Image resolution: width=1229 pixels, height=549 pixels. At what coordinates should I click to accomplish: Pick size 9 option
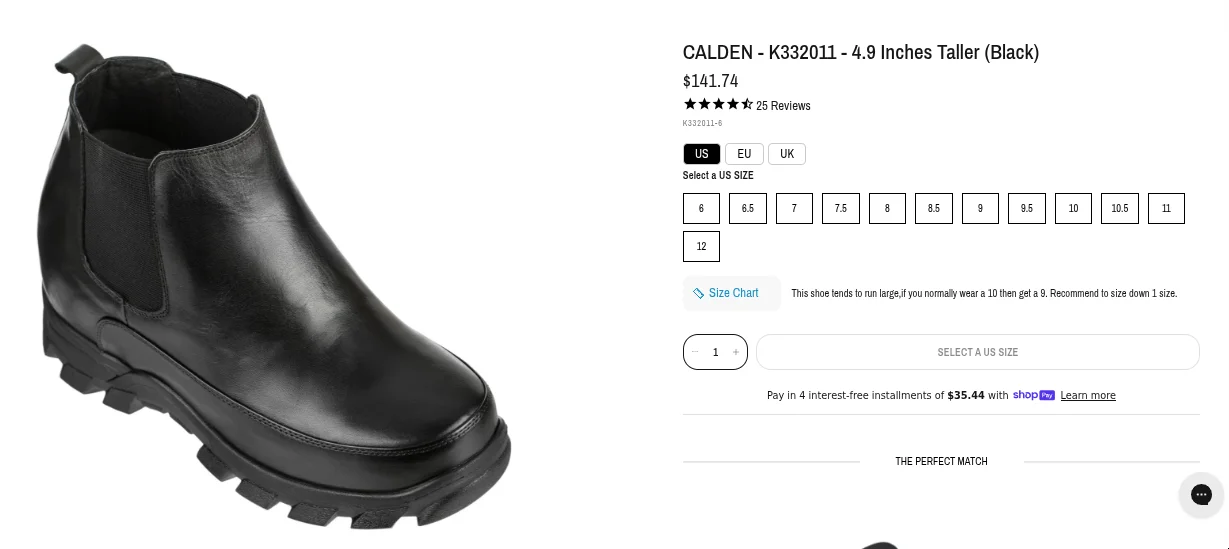click(x=980, y=208)
